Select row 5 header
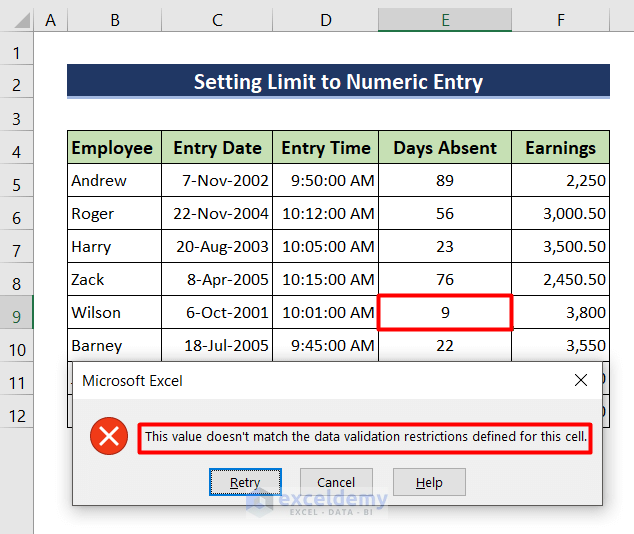Screen dimensions: 634x534 [x=17, y=181]
